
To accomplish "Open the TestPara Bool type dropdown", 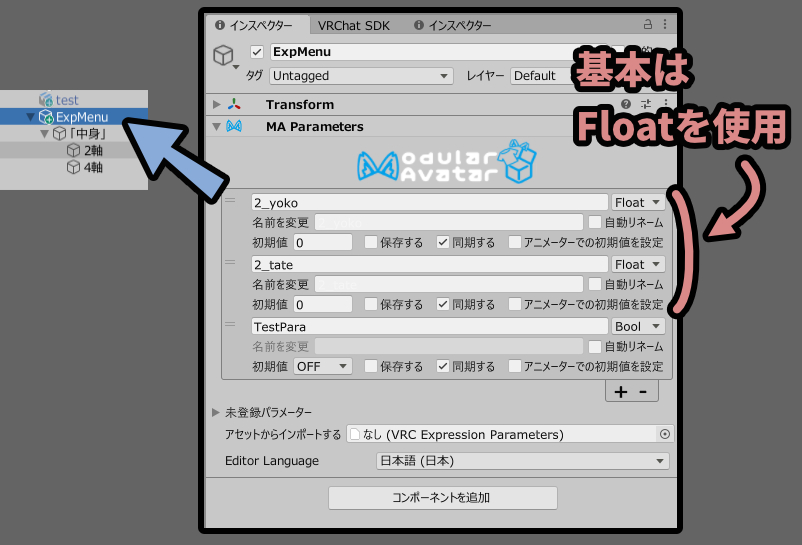I will pyautogui.click(x=638, y=326).
